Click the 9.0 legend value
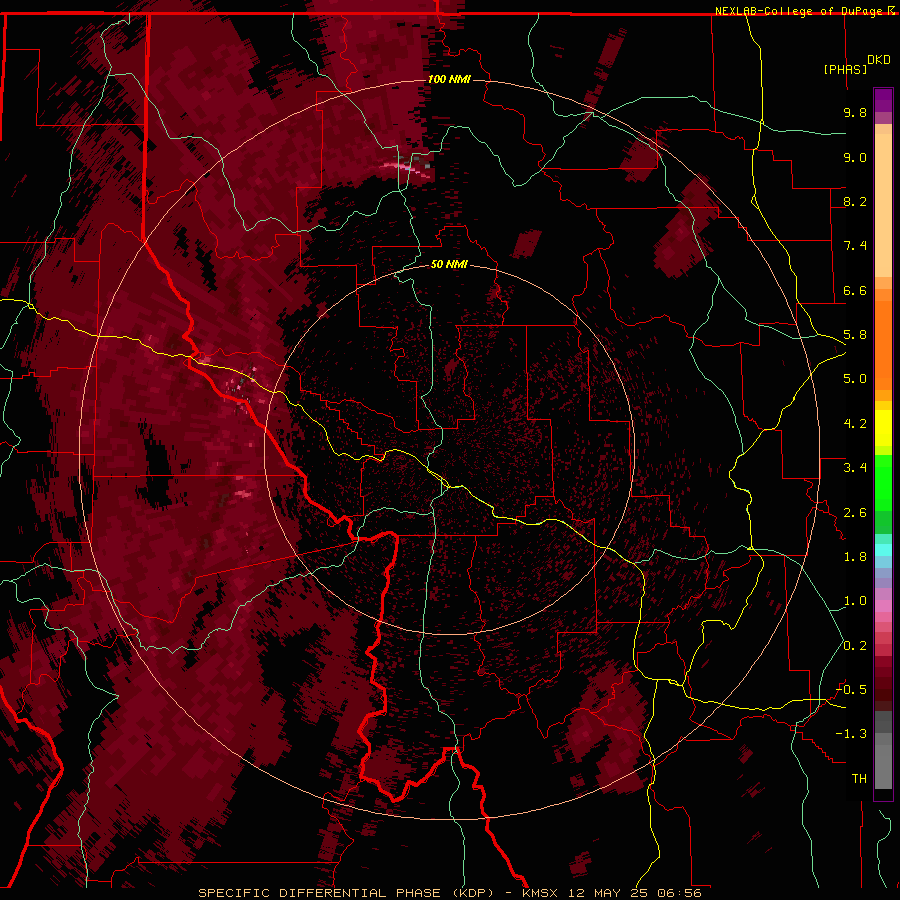900x900 pixels. pyautogui.click(x=855, y=157)
